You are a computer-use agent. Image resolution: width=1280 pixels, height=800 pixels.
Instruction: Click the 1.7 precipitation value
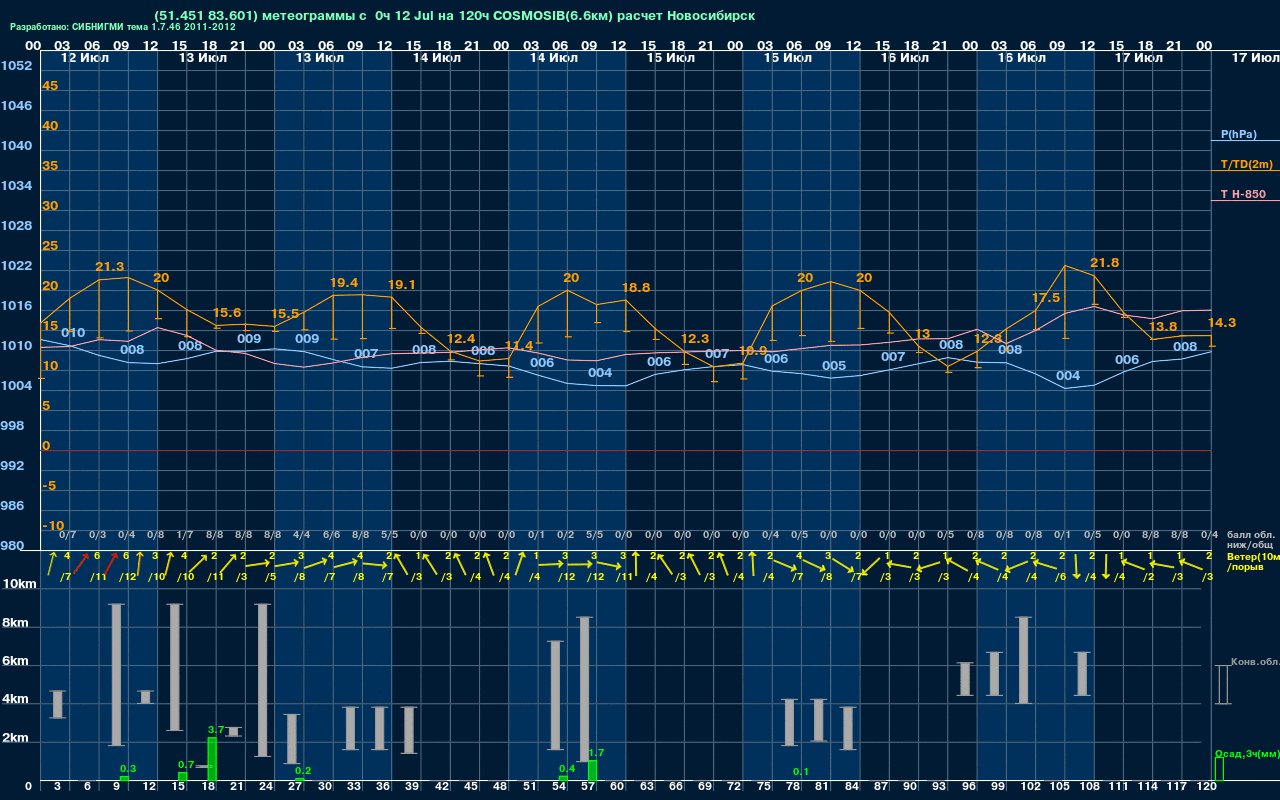coord(597,752)
